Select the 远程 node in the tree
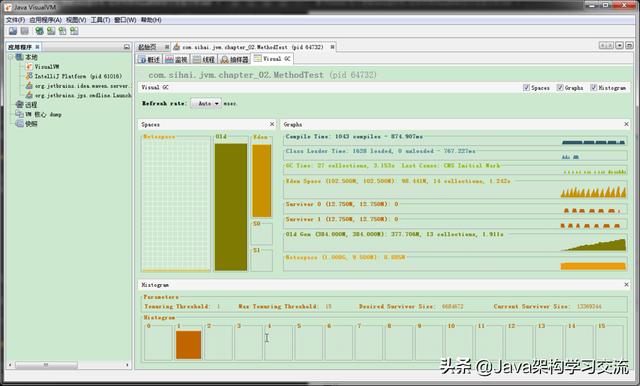Viewport: 640px width, 386px height. pyautogui.click(x=31, y=105)
